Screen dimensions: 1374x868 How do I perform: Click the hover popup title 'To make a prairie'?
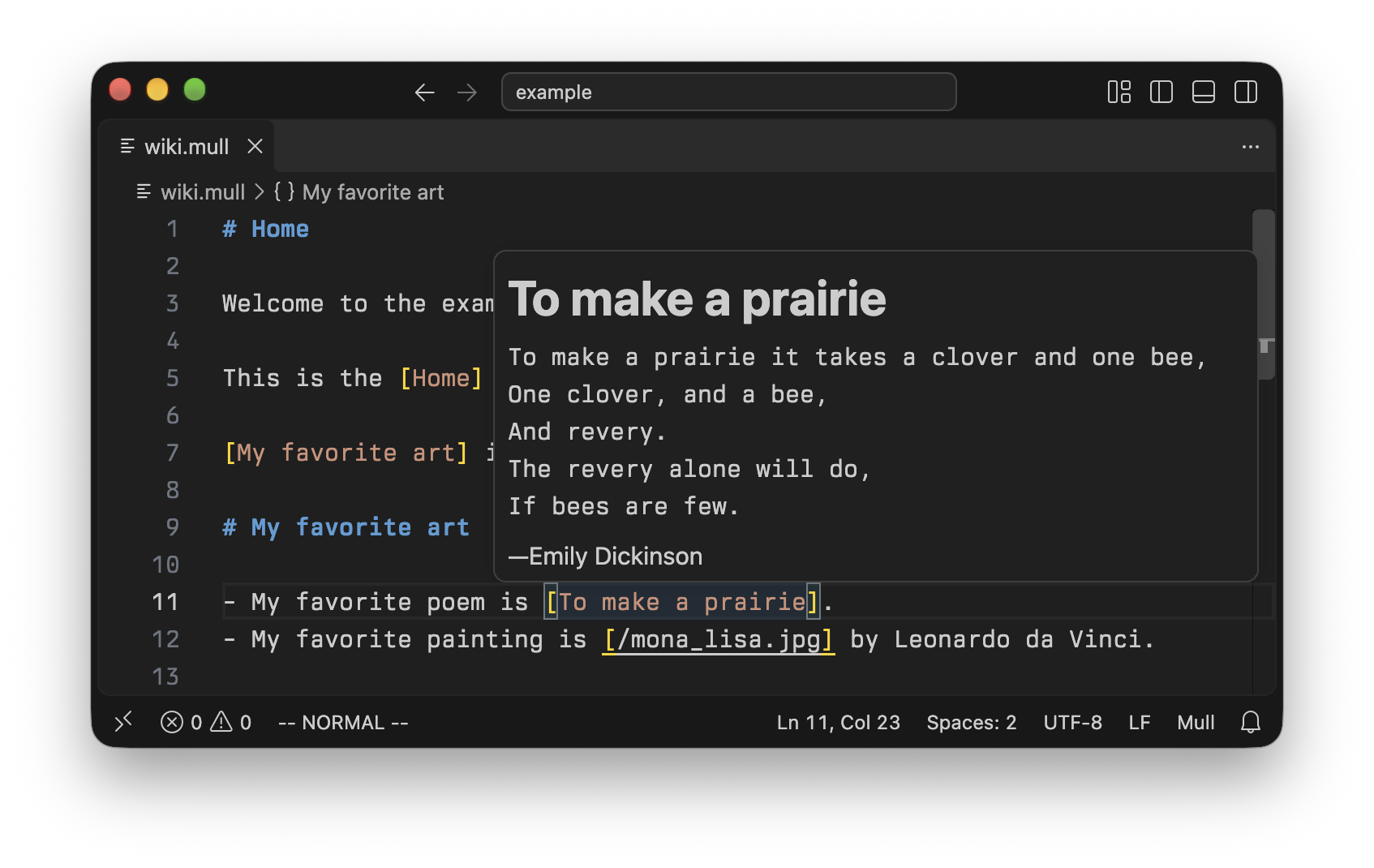click(698, 299)
